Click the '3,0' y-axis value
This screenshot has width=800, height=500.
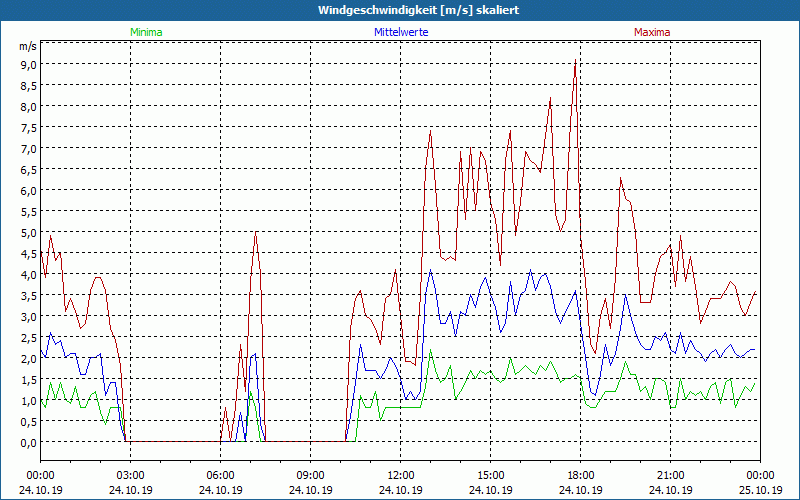tap(28, 316)
